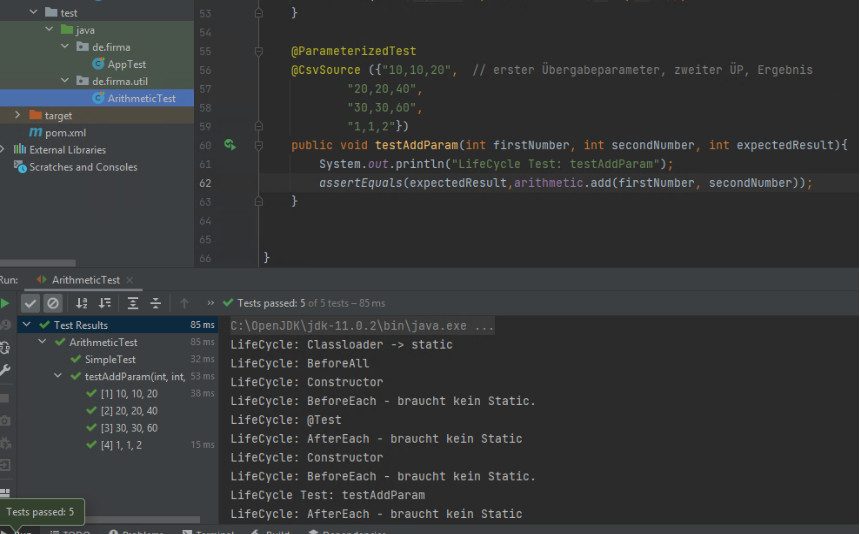Collapse the de.firma.util package
The image size is (860, 534).
coord(65,81)
